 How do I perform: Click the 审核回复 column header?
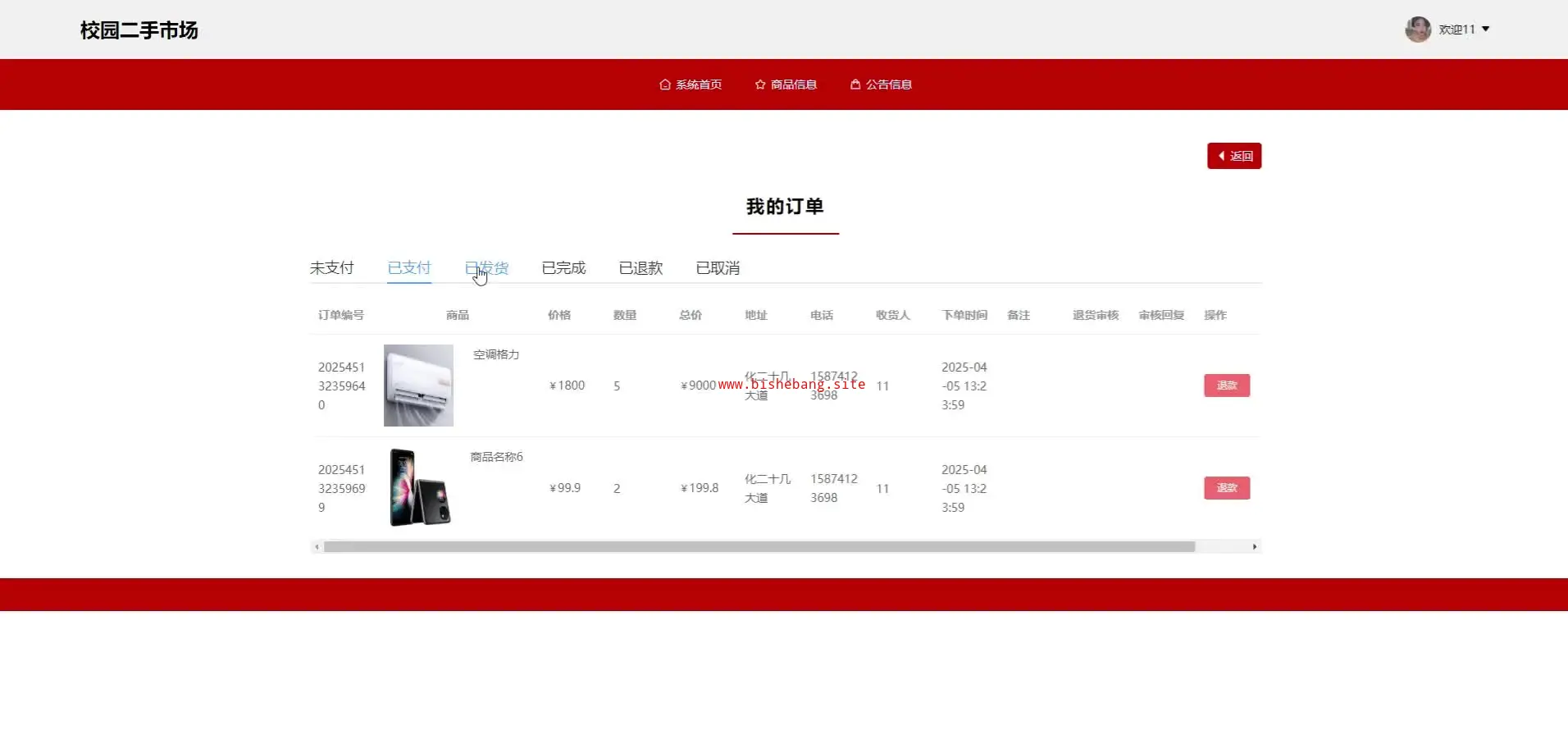tap(1161, 315)
